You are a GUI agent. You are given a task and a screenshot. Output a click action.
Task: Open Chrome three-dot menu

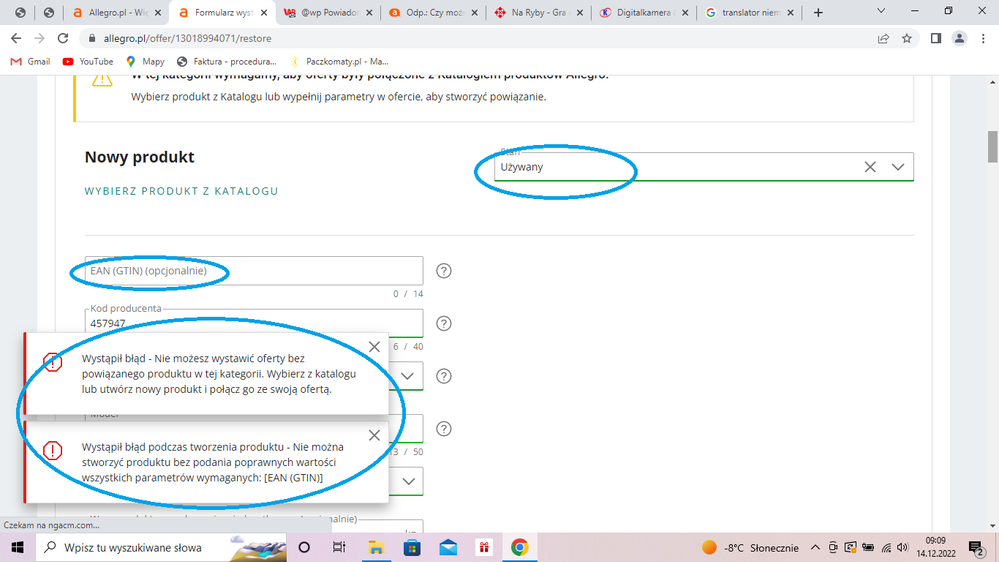pyautogui.click(x=983, y=38)
